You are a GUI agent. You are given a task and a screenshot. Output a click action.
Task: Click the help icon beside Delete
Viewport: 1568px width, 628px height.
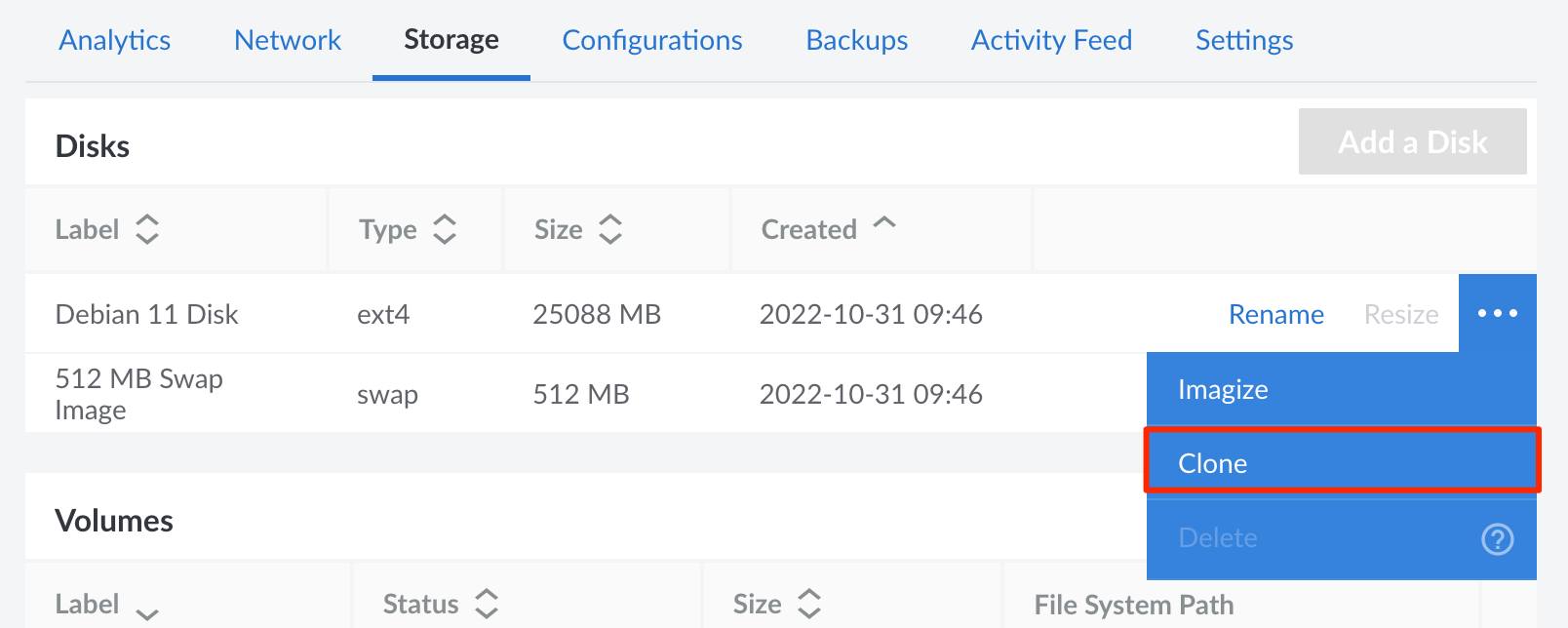coord(1497,538)
